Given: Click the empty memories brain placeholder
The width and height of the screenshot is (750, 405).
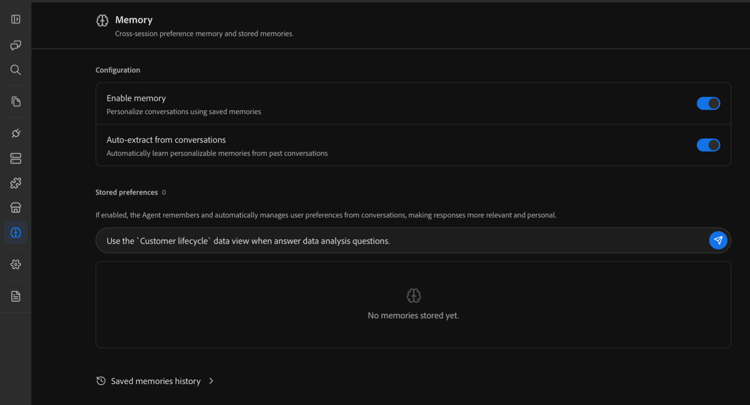Looking at the screenshot, I should 413,296.
